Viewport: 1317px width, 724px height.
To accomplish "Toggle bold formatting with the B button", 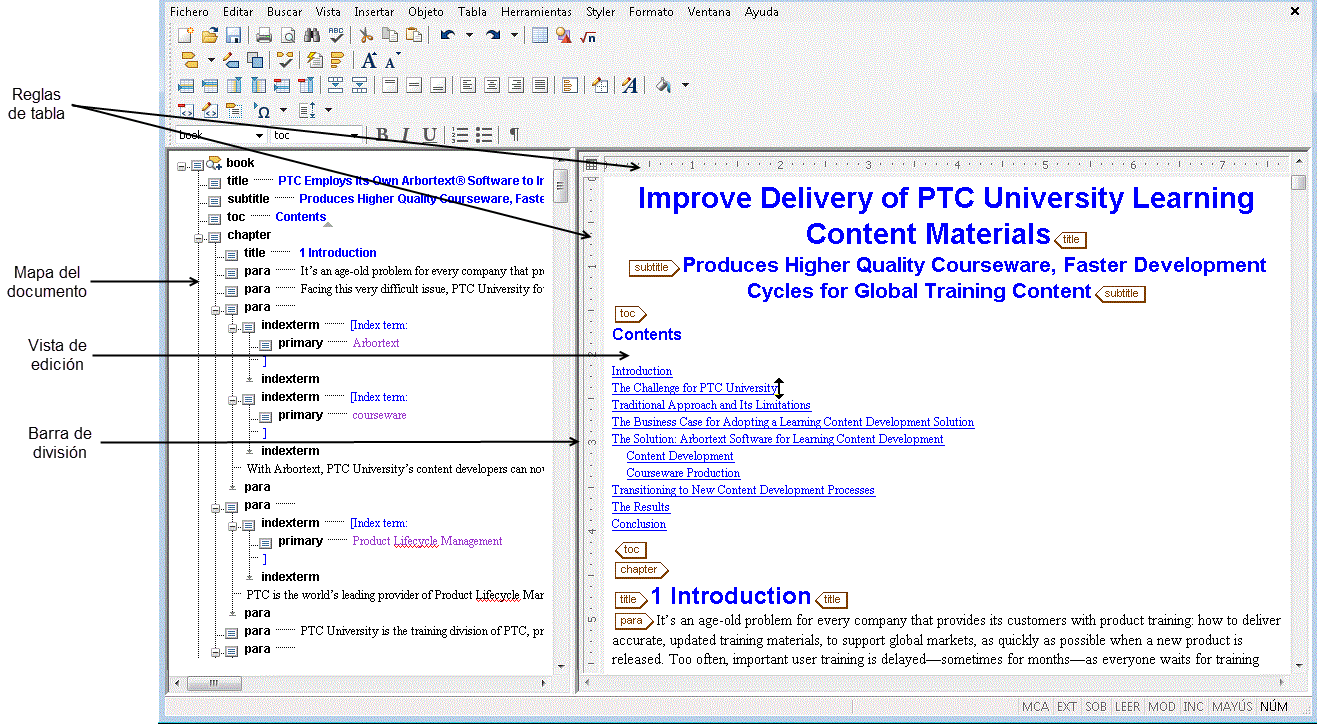I will pyautogui.click(x=382, y=135).
